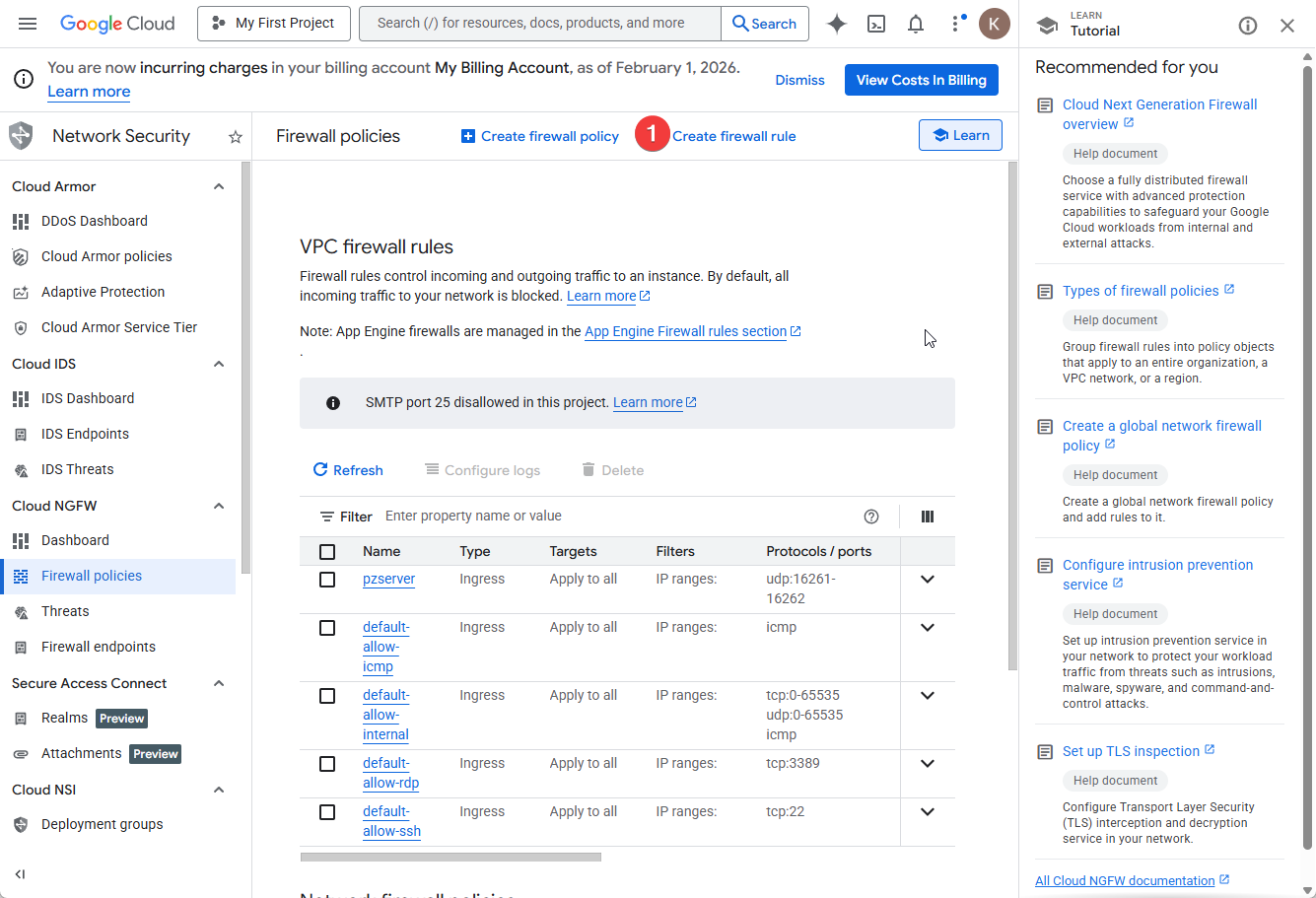Collapse the Cloud IDS section
Viewport: 1316px width, 898px height.
click(219, 364)
